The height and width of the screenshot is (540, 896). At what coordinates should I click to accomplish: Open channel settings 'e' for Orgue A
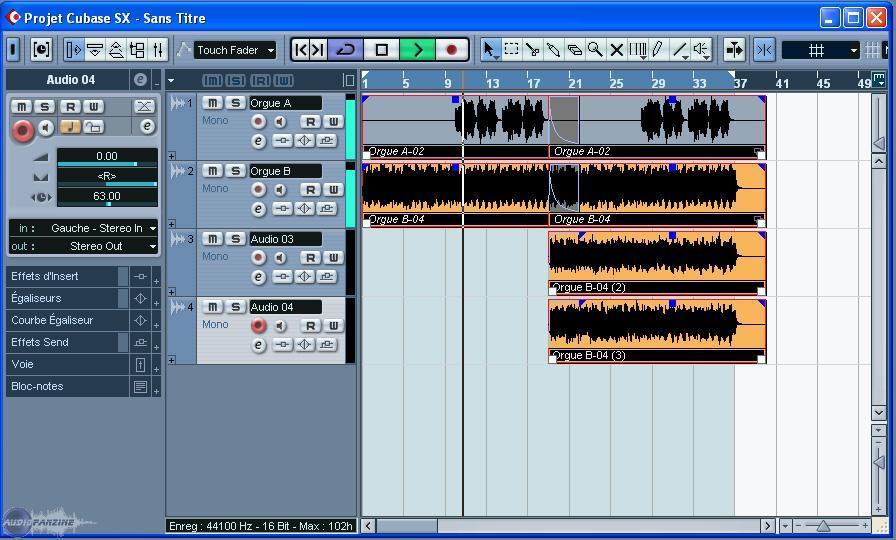pos(258,141)
